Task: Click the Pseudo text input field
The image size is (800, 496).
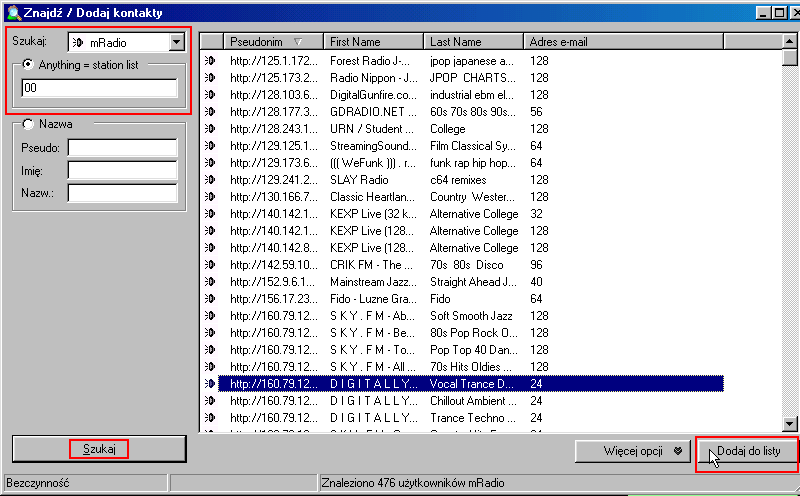Action: coord(122,148)
